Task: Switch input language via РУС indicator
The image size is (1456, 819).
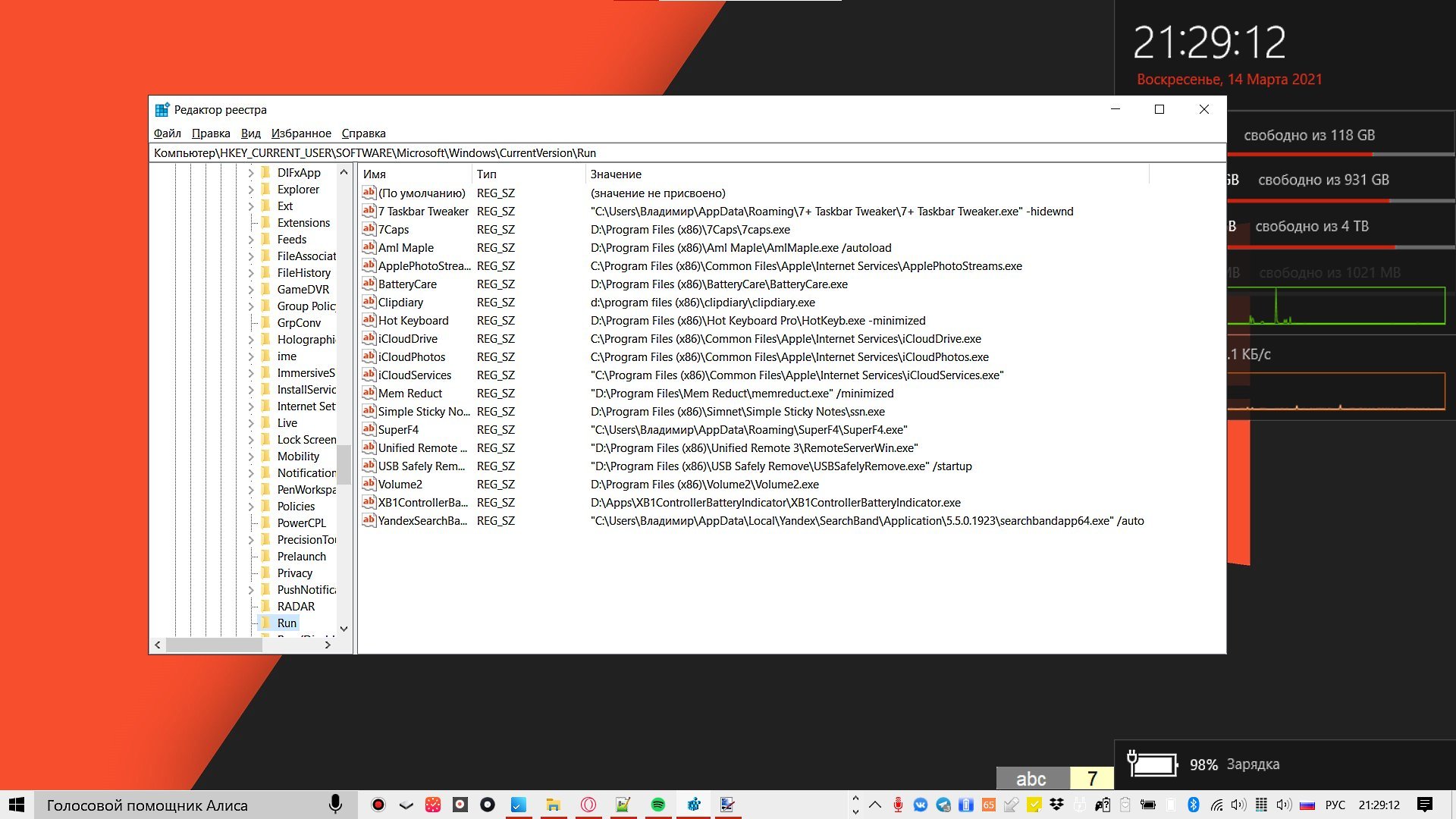Action: (x=1335, y=805)
